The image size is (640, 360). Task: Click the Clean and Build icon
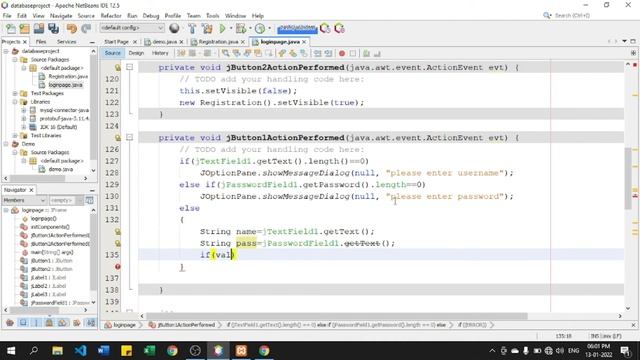(x=207, y=28)
